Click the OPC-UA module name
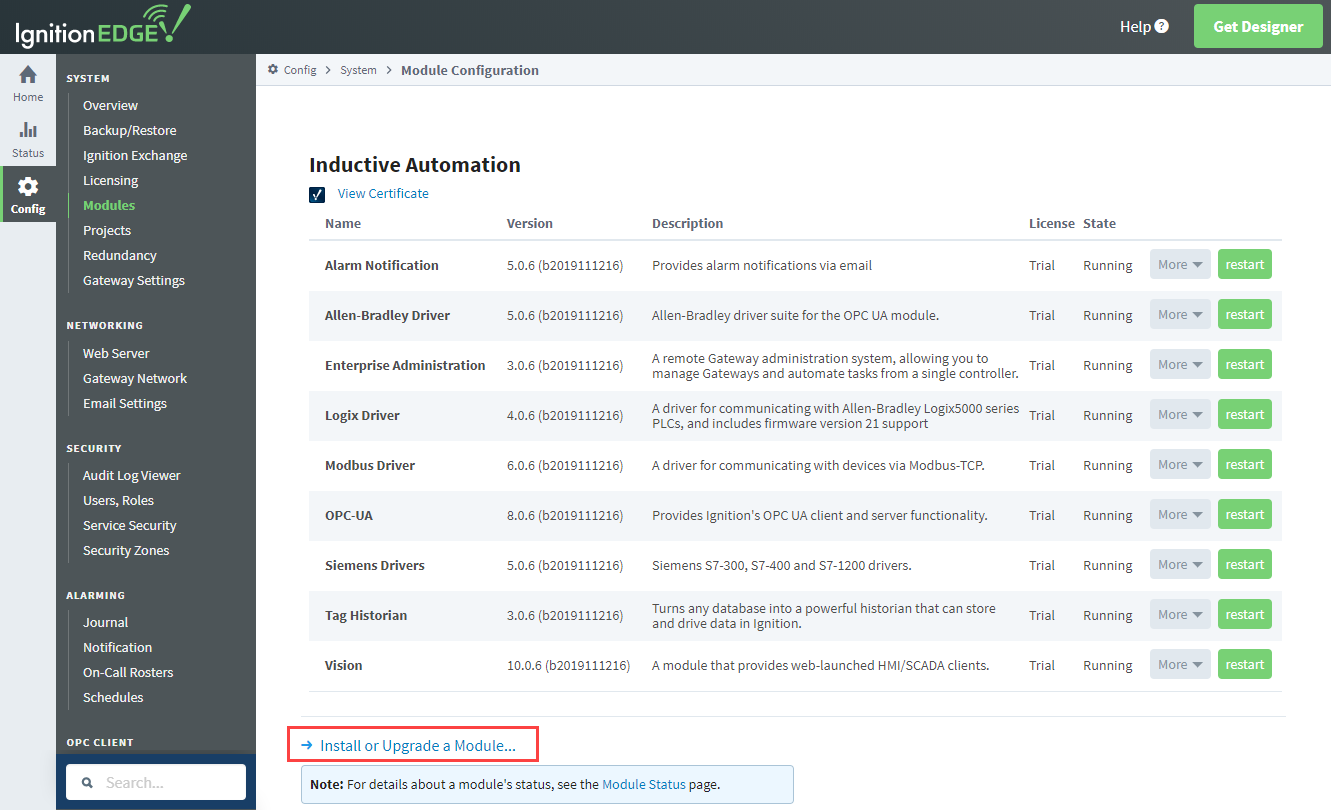 coord(349,516)
